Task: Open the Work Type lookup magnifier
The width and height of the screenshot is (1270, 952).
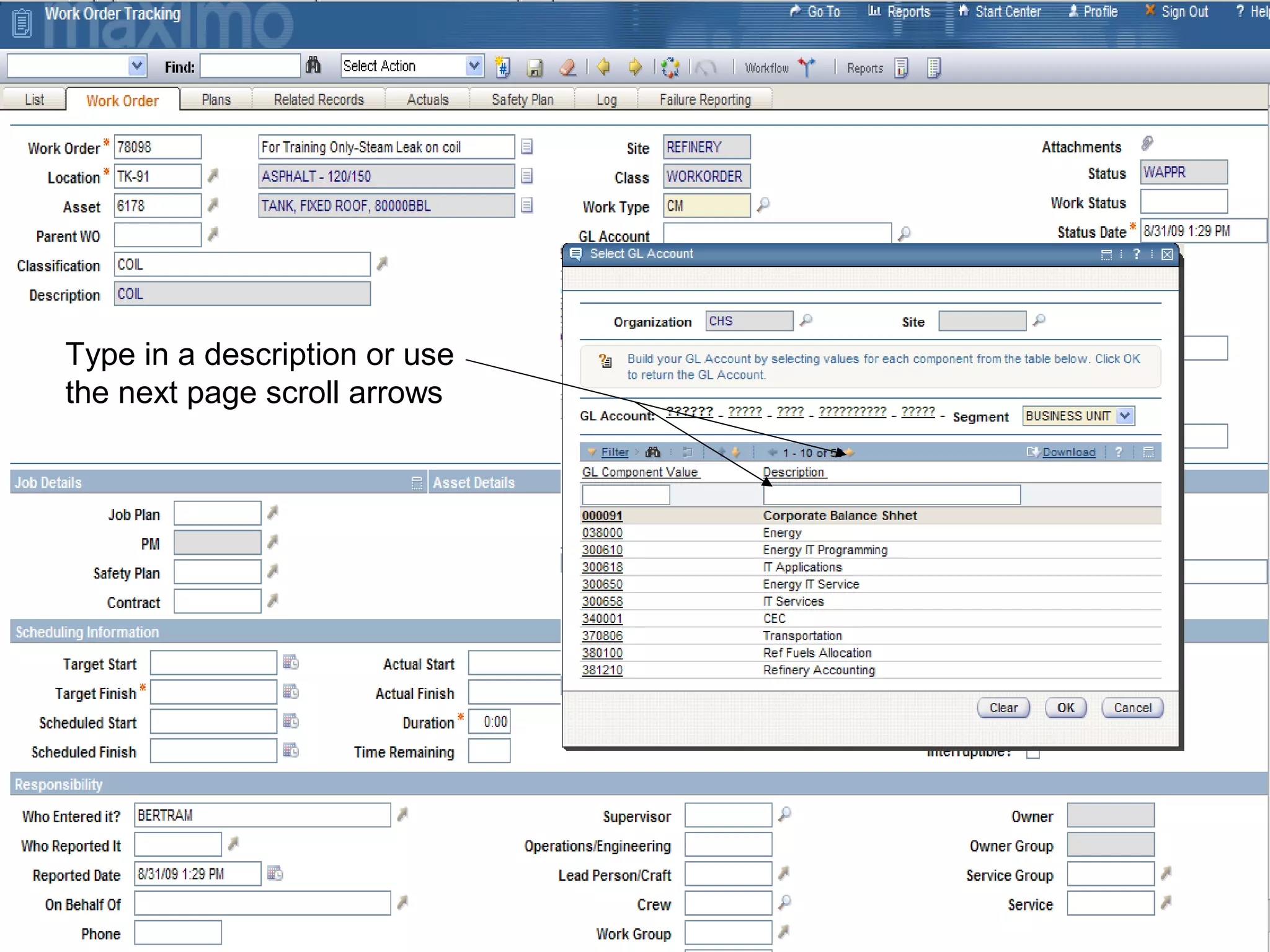Action: [763, 205]
